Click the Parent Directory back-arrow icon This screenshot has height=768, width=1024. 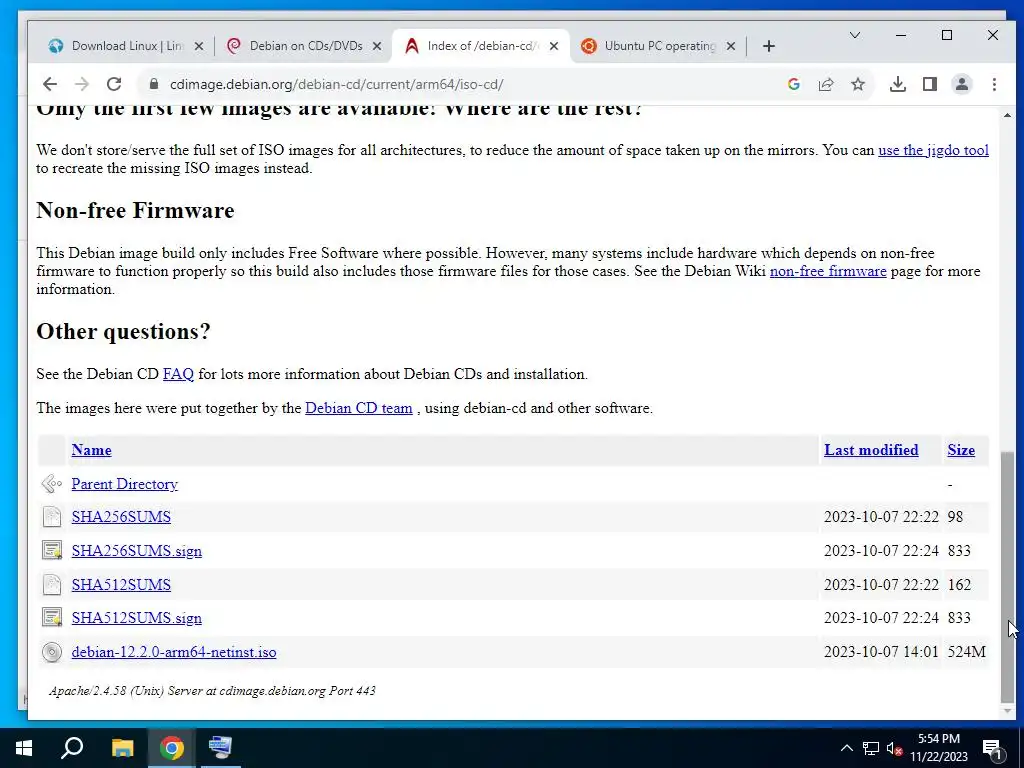52,484
